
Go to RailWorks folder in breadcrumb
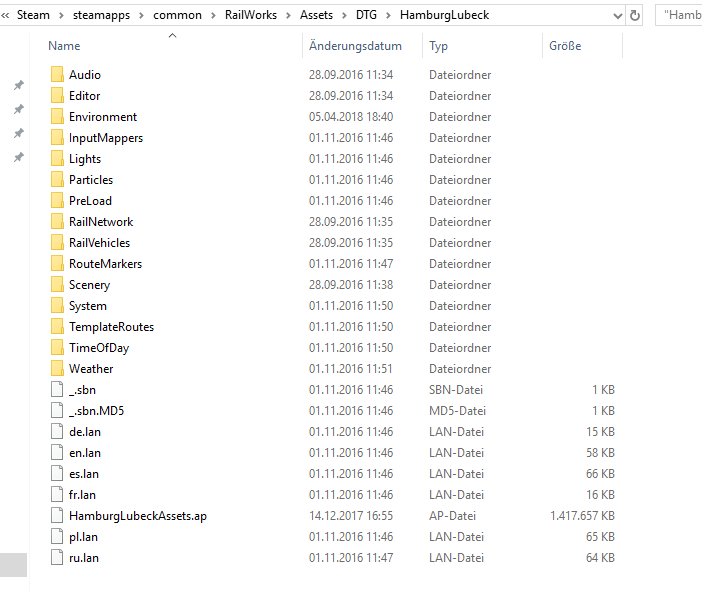[x=251, y=15]
